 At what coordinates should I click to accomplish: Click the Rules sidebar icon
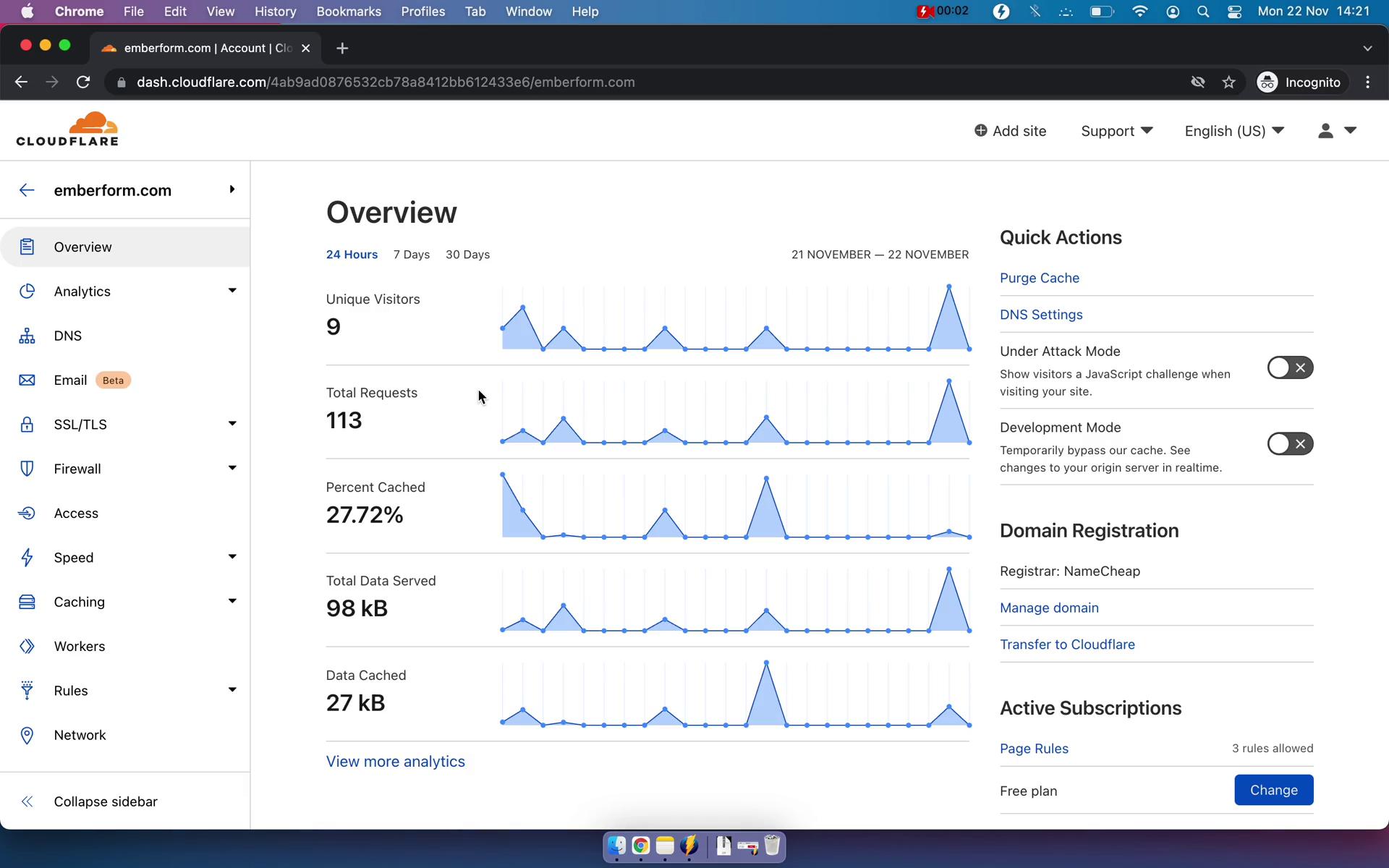[26, 690]
